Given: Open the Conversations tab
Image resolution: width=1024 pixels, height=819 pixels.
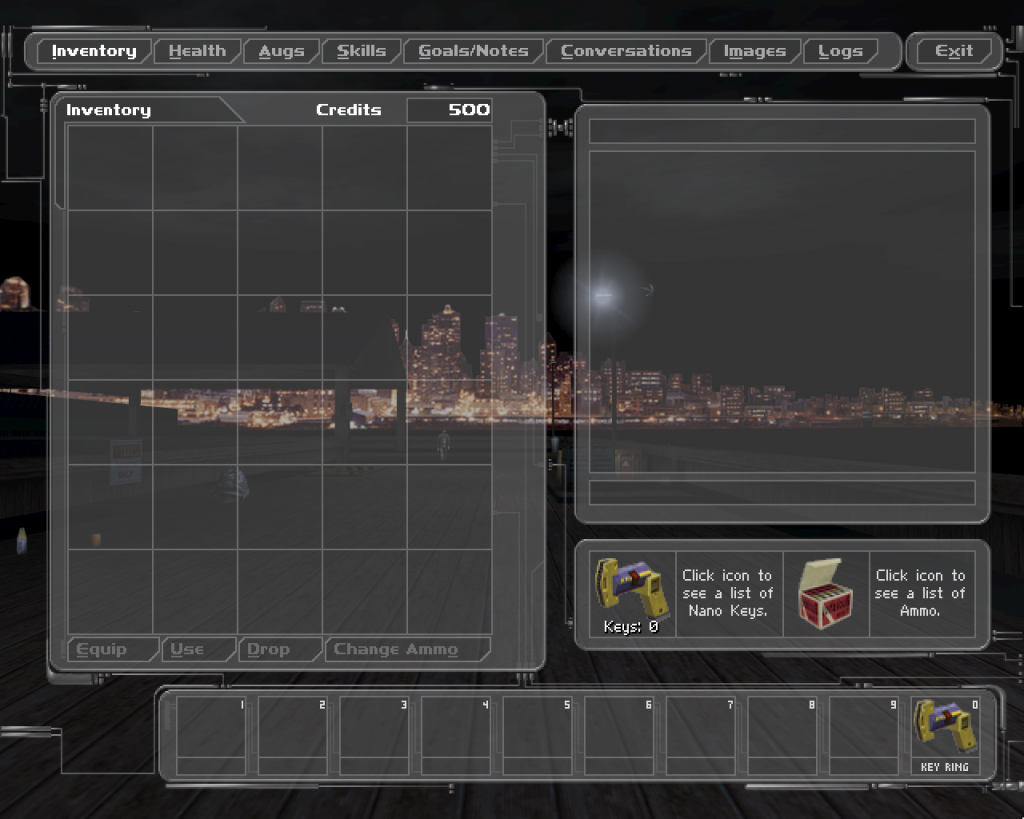Looking at the screenshot, I should 626,51.
